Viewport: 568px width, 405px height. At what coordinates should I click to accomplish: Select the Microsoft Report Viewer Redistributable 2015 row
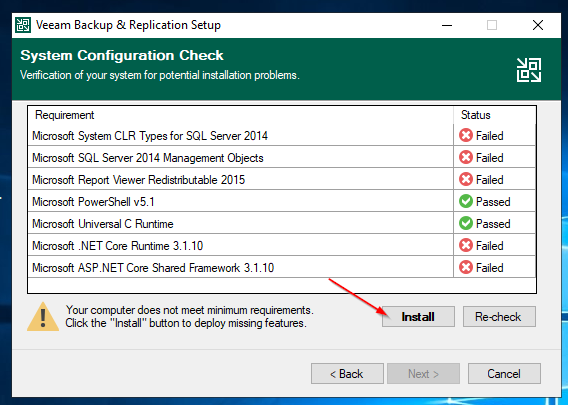tap(281, 179)
